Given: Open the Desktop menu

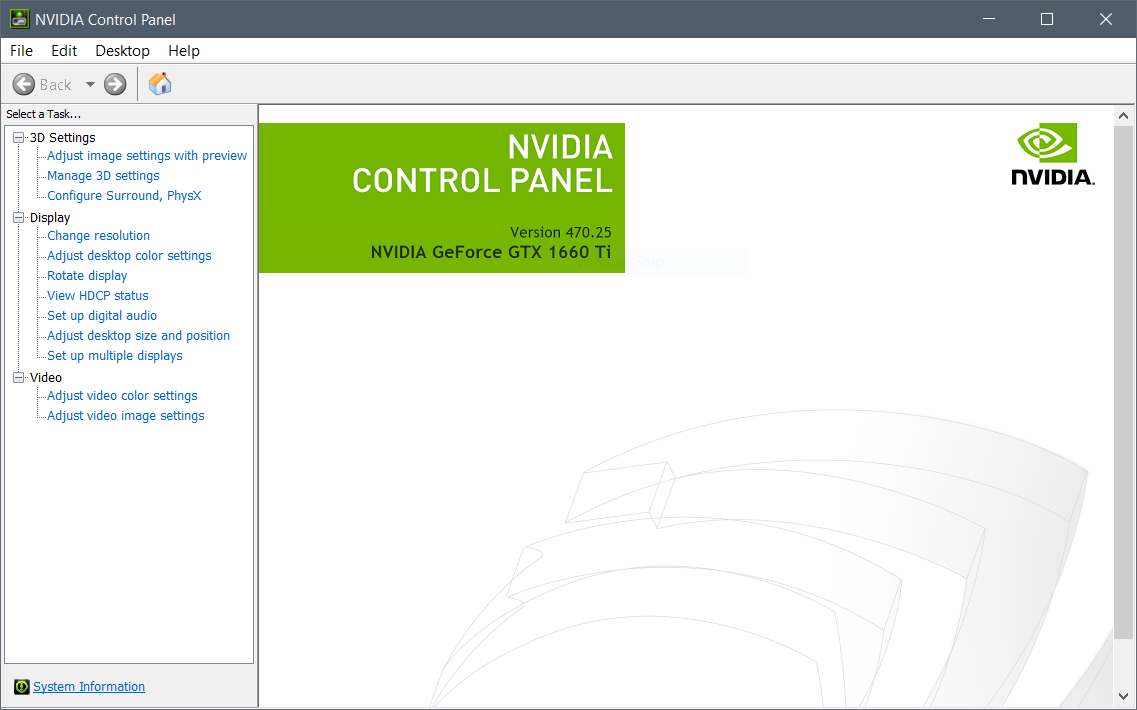Looking at the screenshot, I should click(x=122, y=51).
